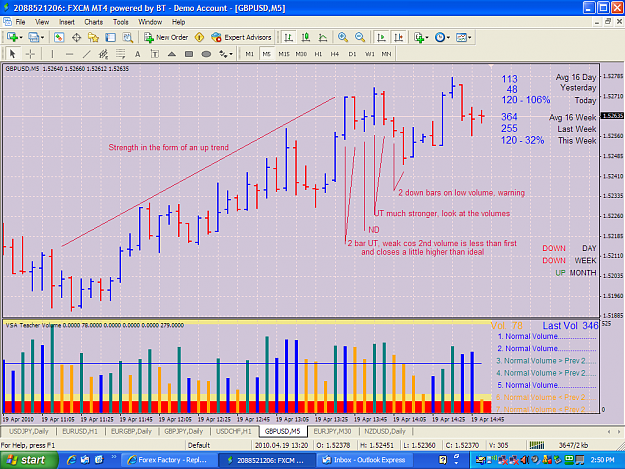This screenshot has height=469, width=625.
Task: Click the Periods clock icon
Action: click(x=440, y=37)
